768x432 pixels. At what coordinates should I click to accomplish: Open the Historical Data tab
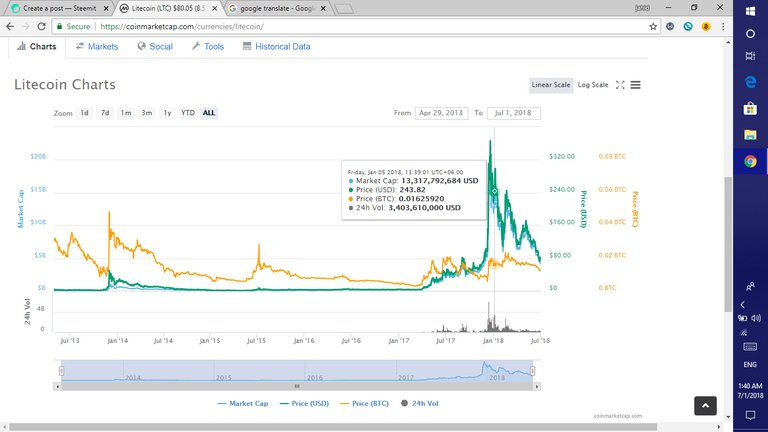276,46
